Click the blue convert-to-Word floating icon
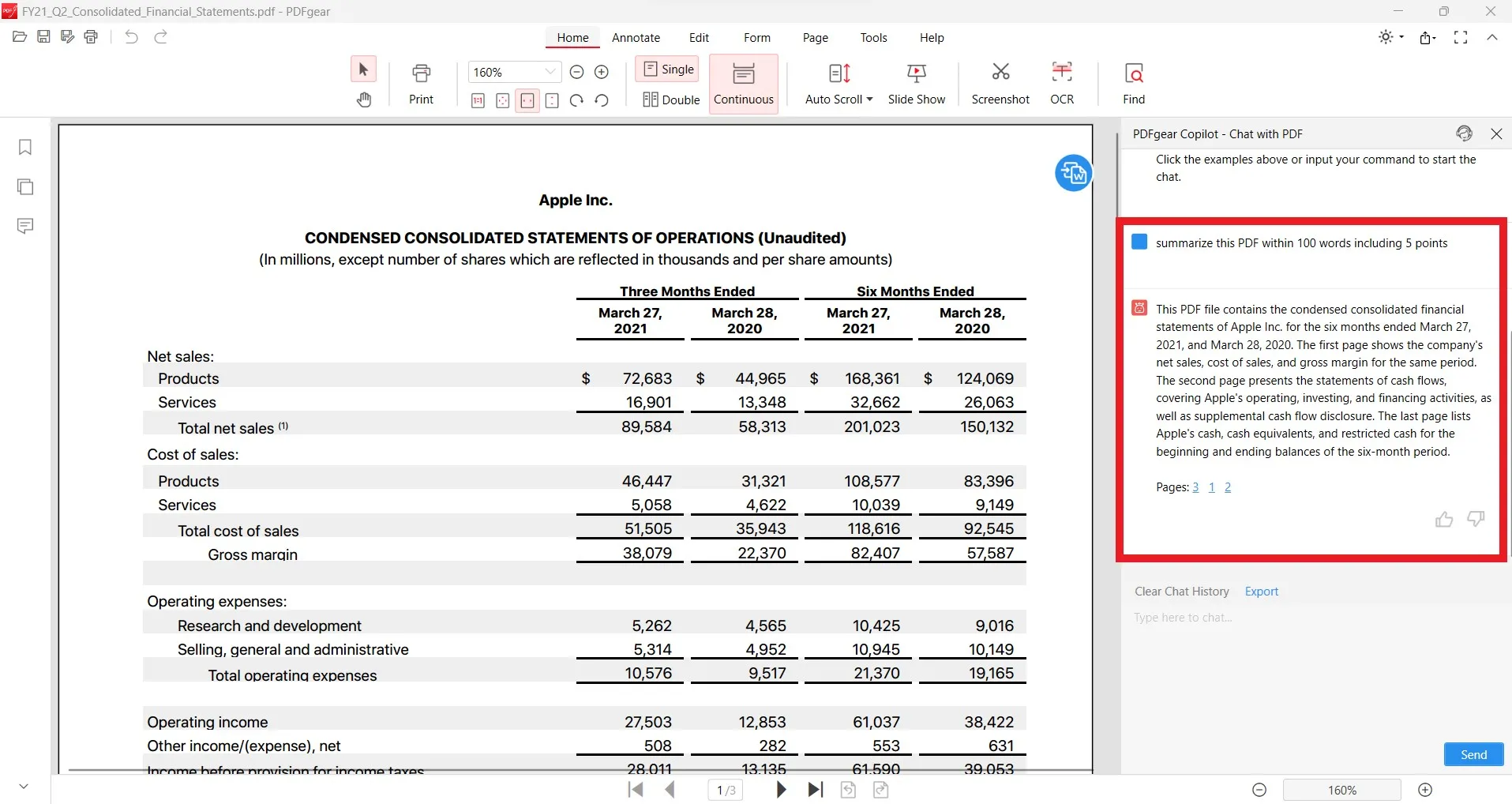The height and width of the screenshot is (804, 1512). point(1073,172)
